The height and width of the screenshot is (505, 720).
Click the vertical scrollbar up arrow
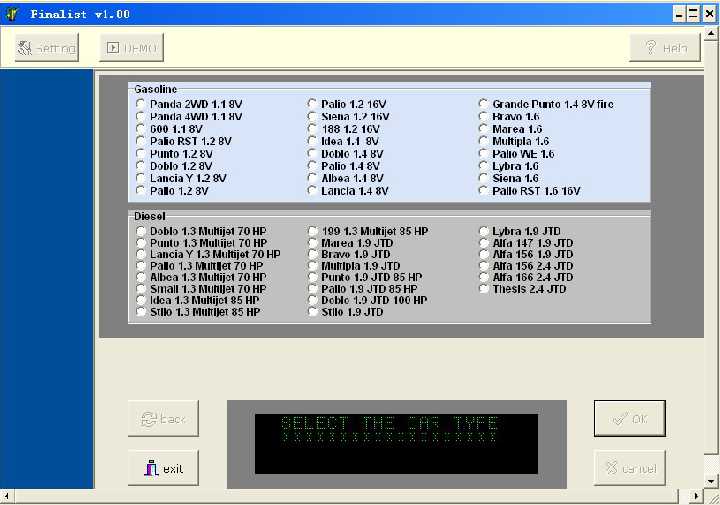(x=711, y=34)
